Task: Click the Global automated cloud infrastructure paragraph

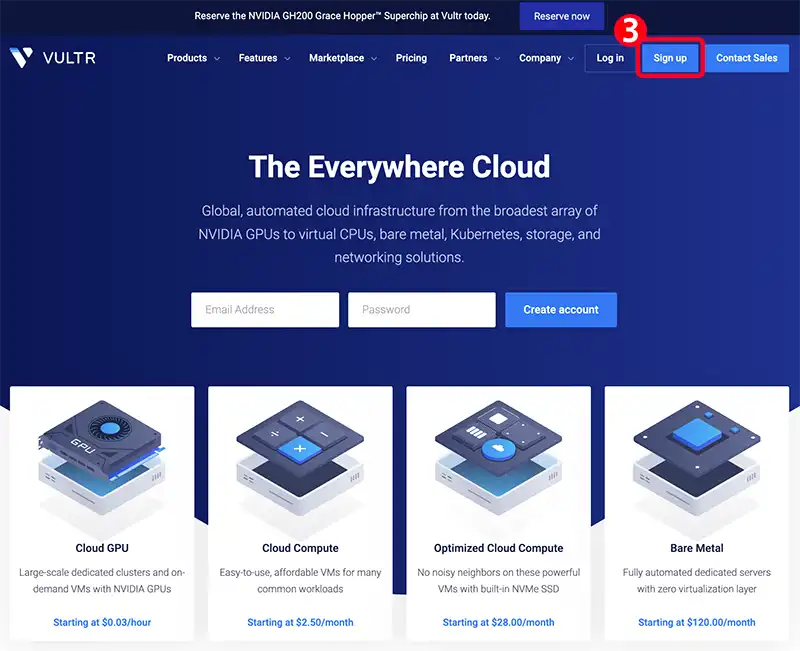Action: click(399, 234)
